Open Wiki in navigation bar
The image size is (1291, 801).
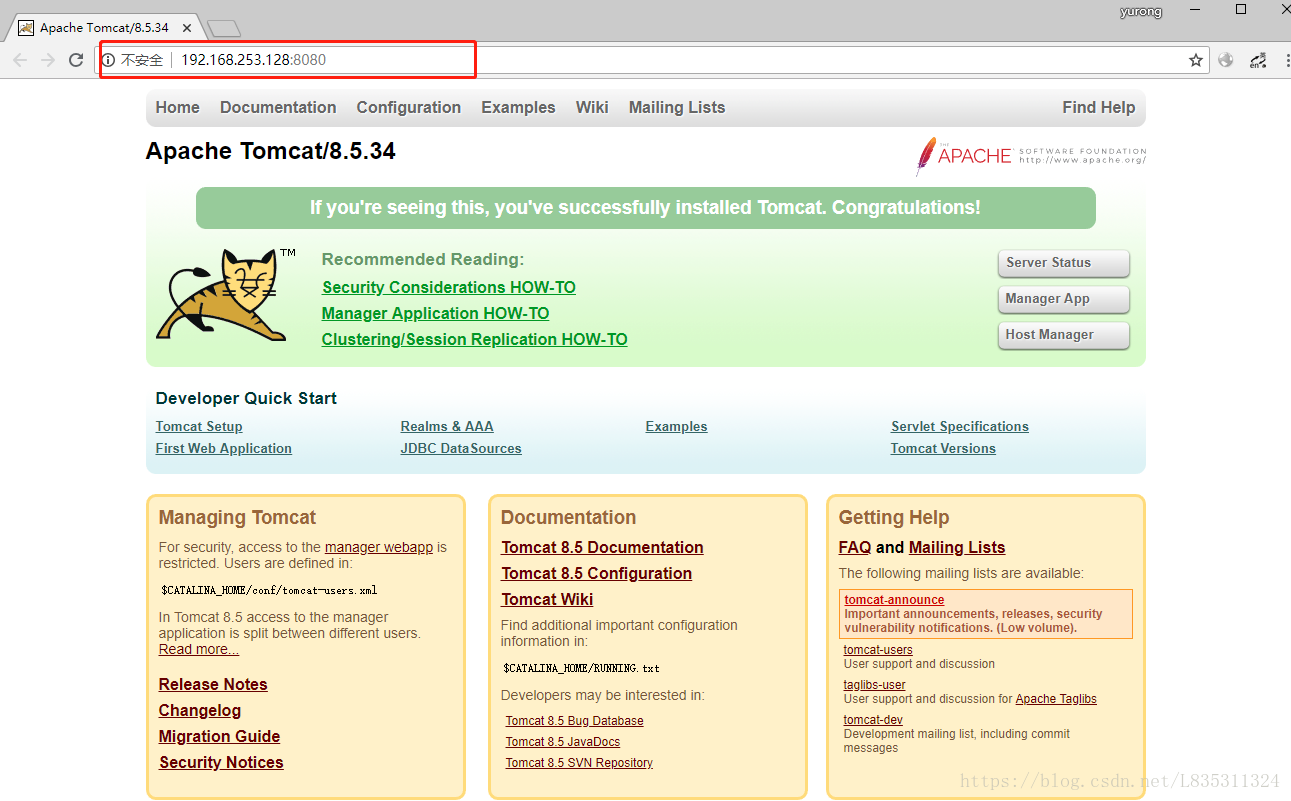[592, 108]
